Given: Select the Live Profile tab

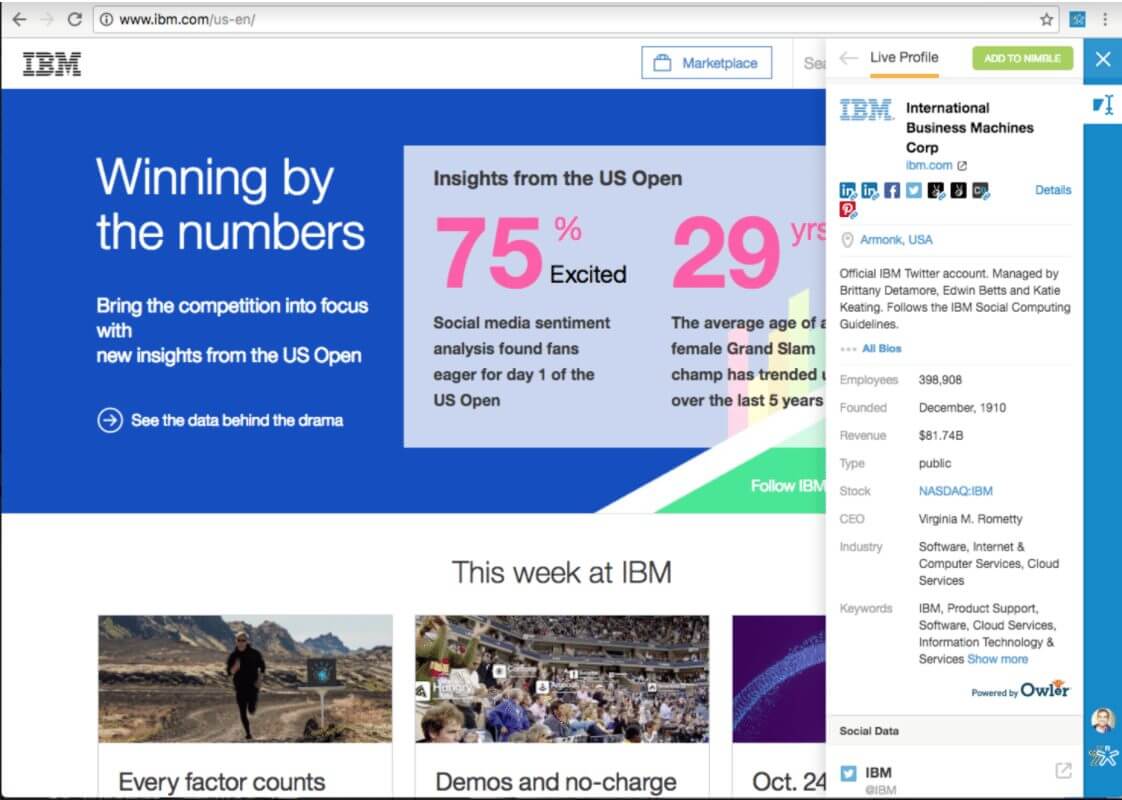Looking at the screenshot, I should pos(903,58).
